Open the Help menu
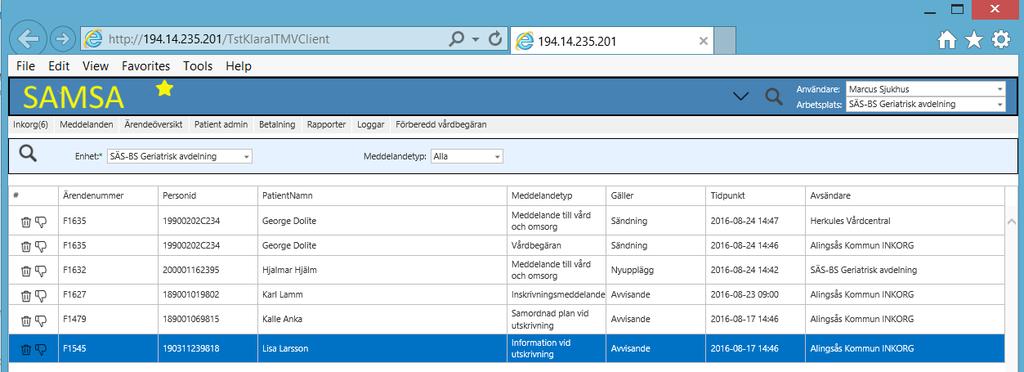Image resolution: width=1024 pixels, height=372 pixels. click(238, 66)
